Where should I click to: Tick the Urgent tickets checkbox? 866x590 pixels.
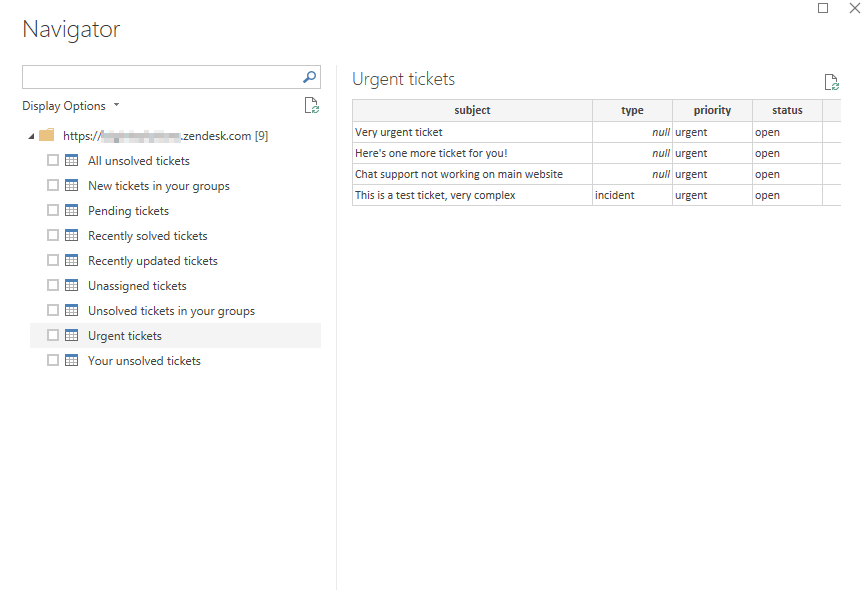tap(53, 335)
